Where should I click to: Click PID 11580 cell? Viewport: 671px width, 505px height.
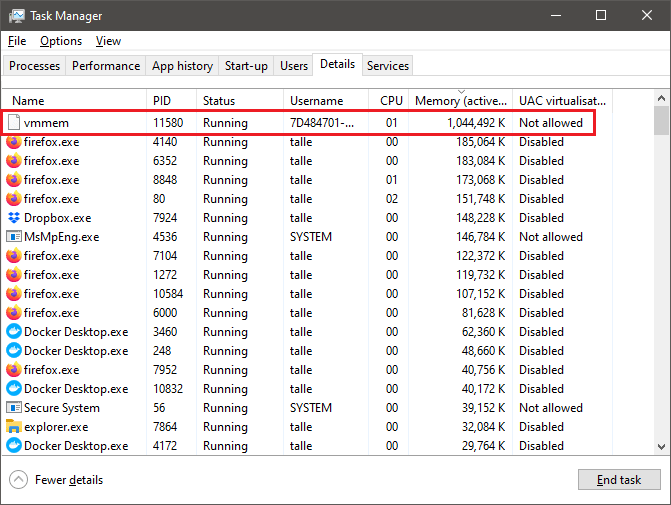point(168,123)
